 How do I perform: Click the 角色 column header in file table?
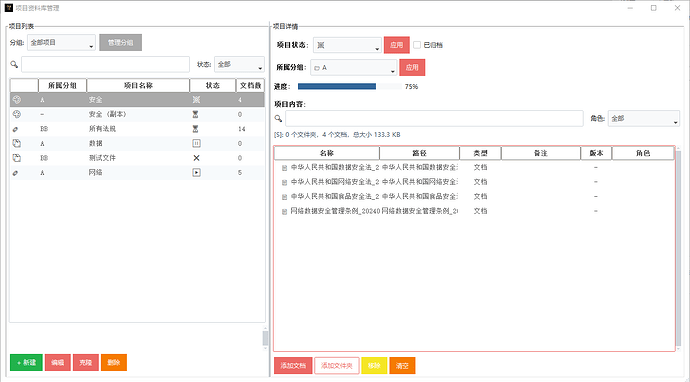643,153
